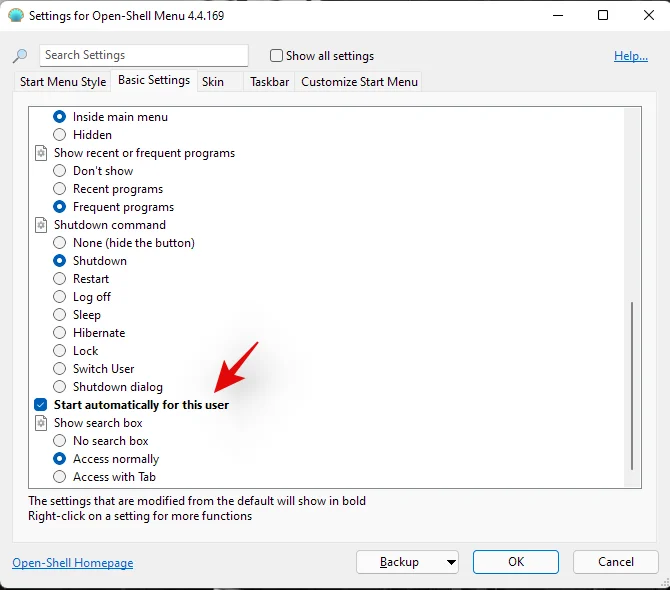Choose Recent programs option
Screen dimensions: 670x590
pyautogui.click(x=59, y=189)
